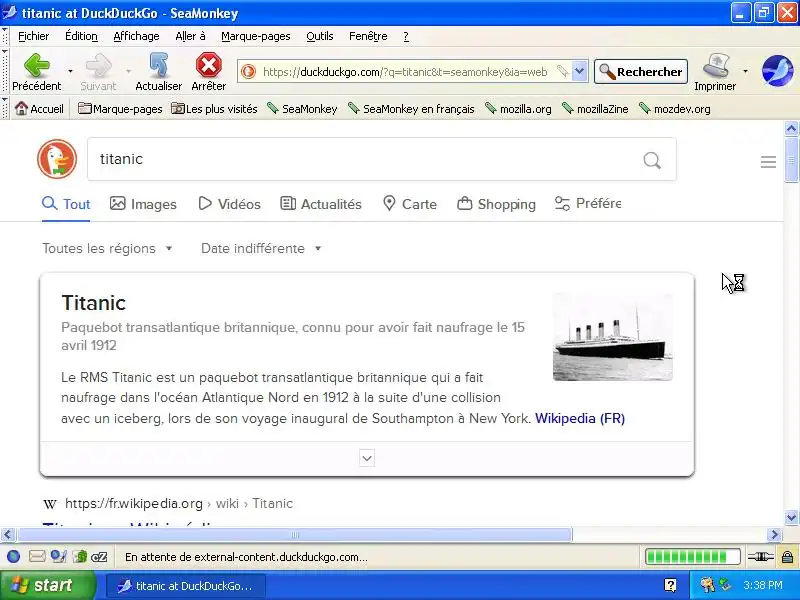Click the help icon in the taskbar
Viewport: 800px width, 600px height.
coord(670,585)
